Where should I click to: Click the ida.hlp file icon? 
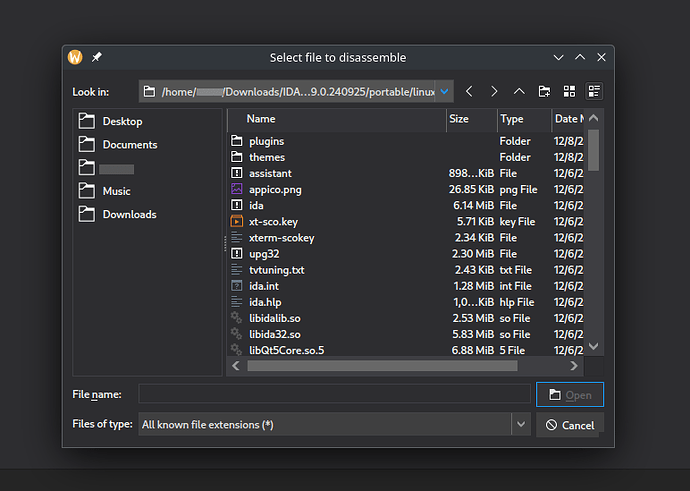pos(237,302)
